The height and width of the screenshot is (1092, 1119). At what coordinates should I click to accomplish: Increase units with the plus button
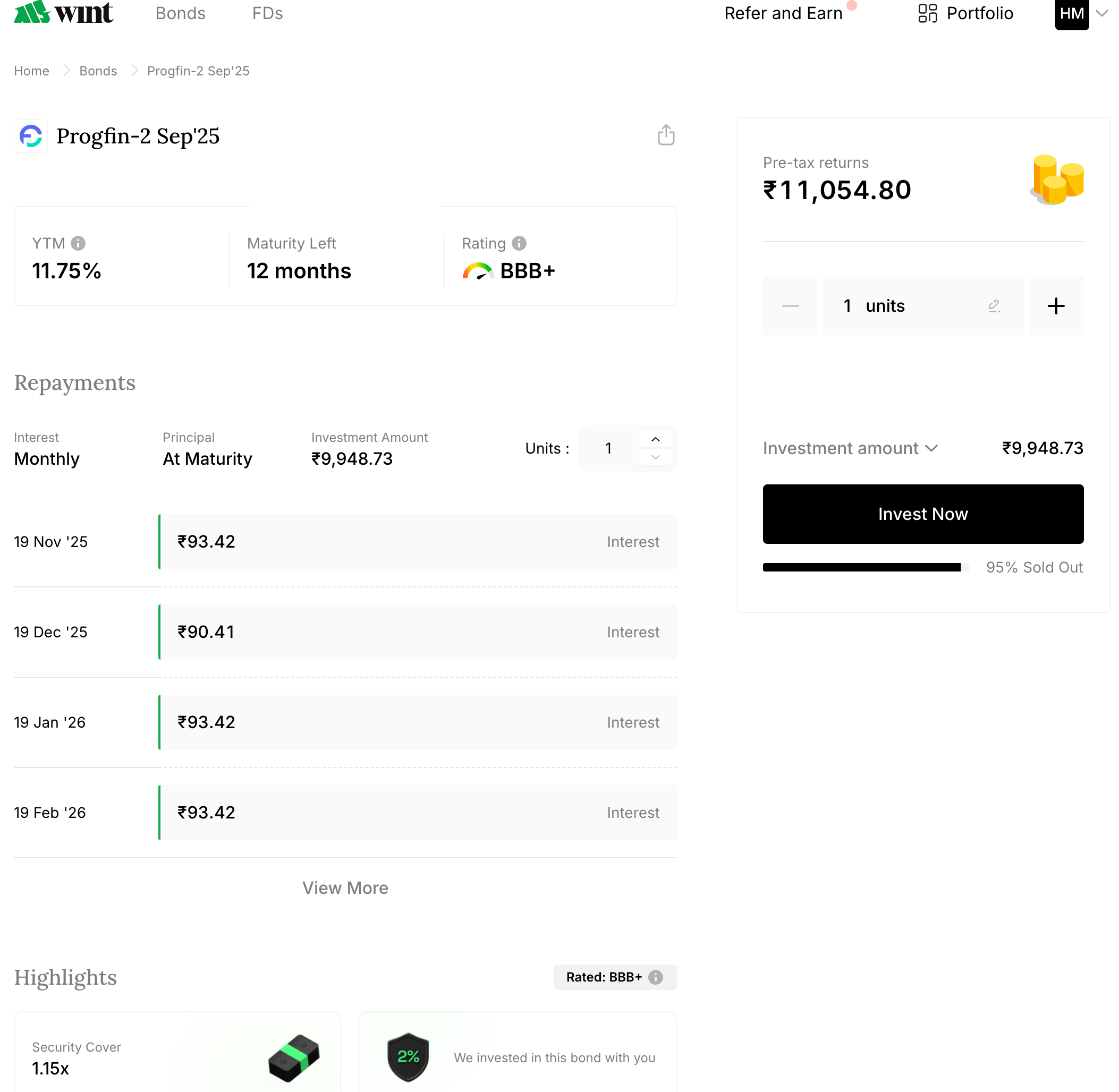1055,306
